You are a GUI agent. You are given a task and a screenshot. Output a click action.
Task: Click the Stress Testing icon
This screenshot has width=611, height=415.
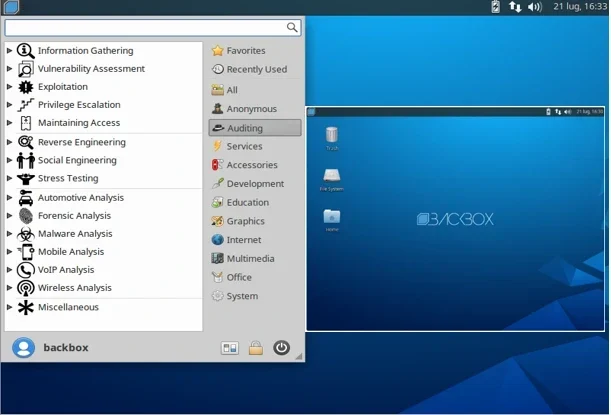coord(26,178)
